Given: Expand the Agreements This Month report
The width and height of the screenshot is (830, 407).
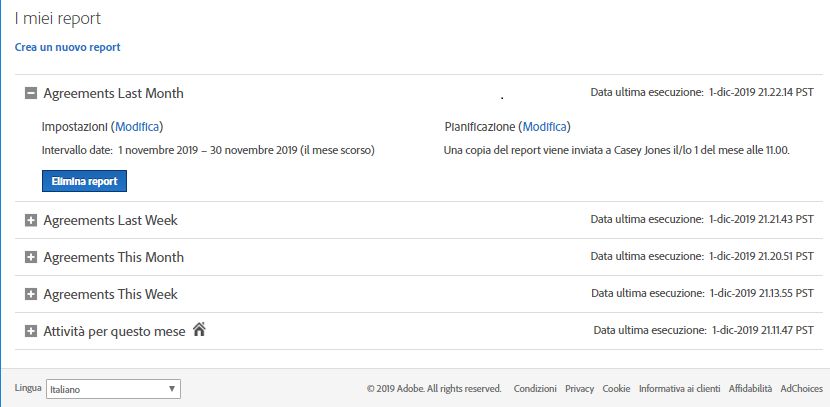Looking at the screenshot, I should point(31,257).
